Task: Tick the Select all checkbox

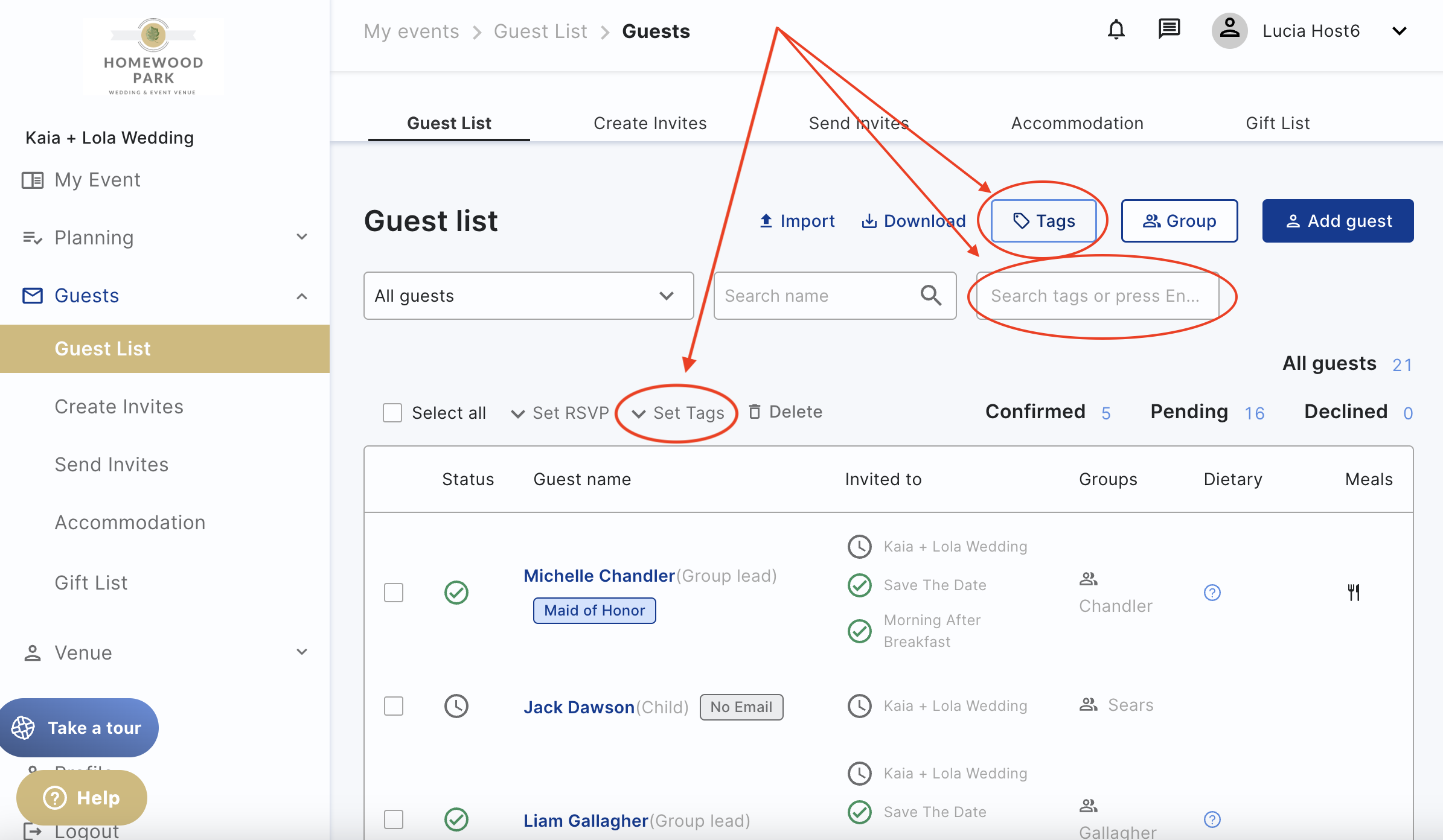Action: pos(392,413)
